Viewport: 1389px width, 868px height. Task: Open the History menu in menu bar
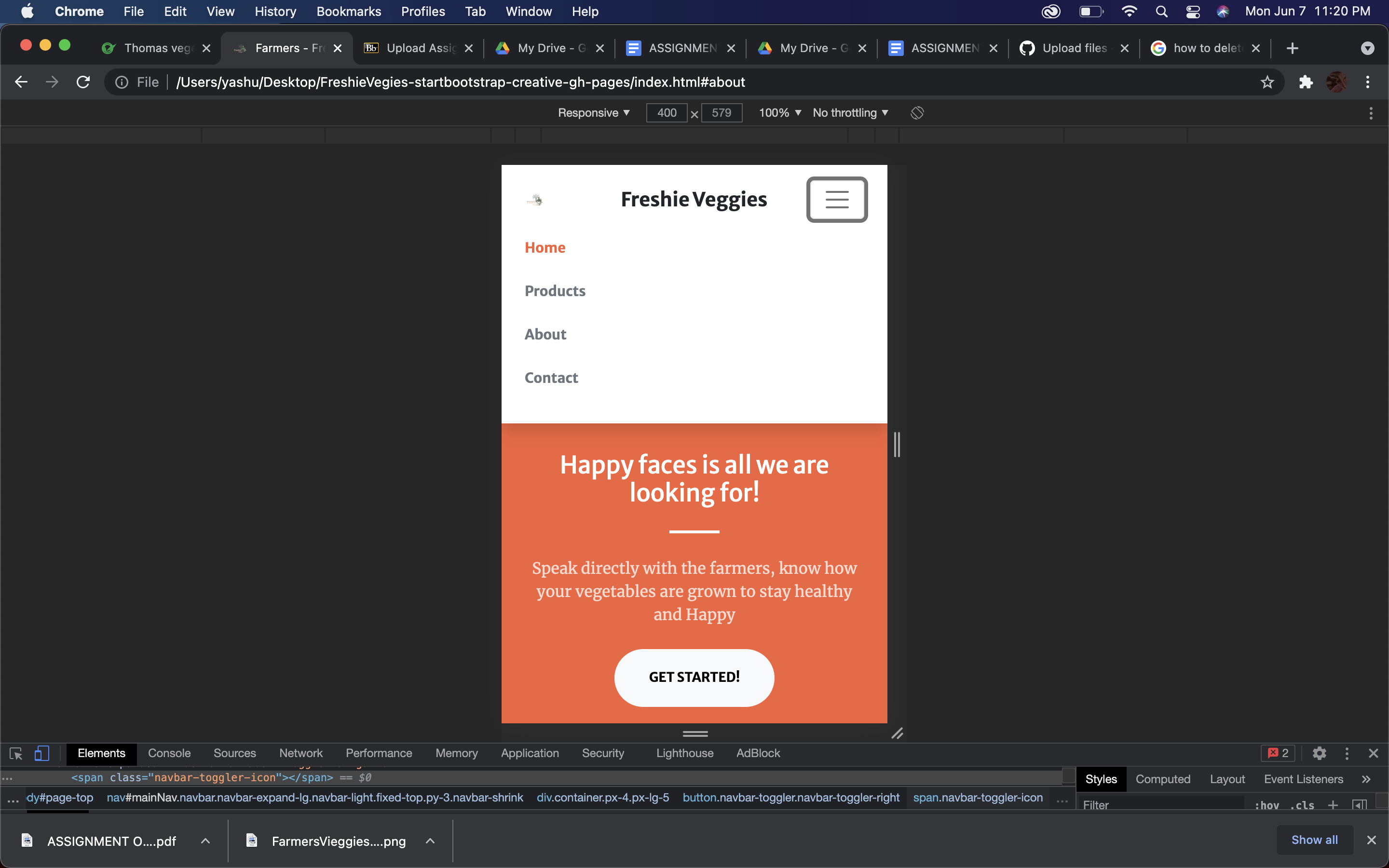click(x=275, y=12)
